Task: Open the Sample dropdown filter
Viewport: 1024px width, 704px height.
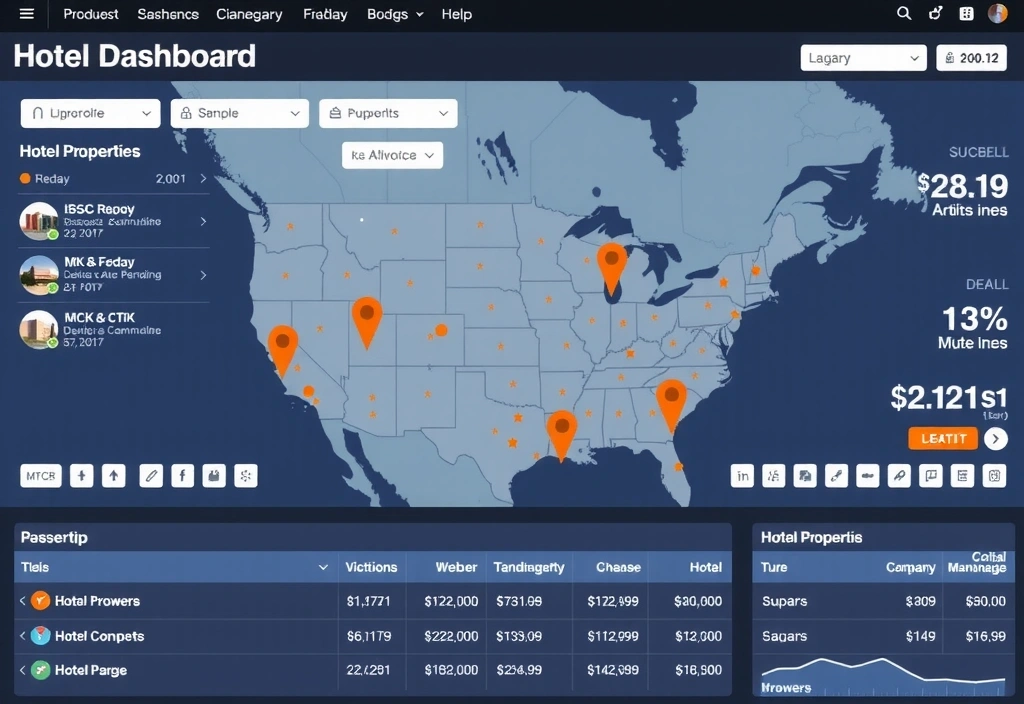Action: click(x=239, y=113)
